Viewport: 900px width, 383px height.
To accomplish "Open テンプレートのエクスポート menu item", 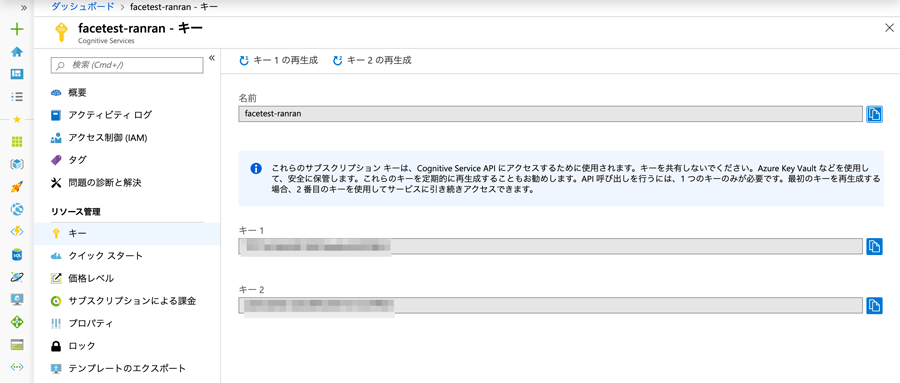I will (x=127, y=368).
